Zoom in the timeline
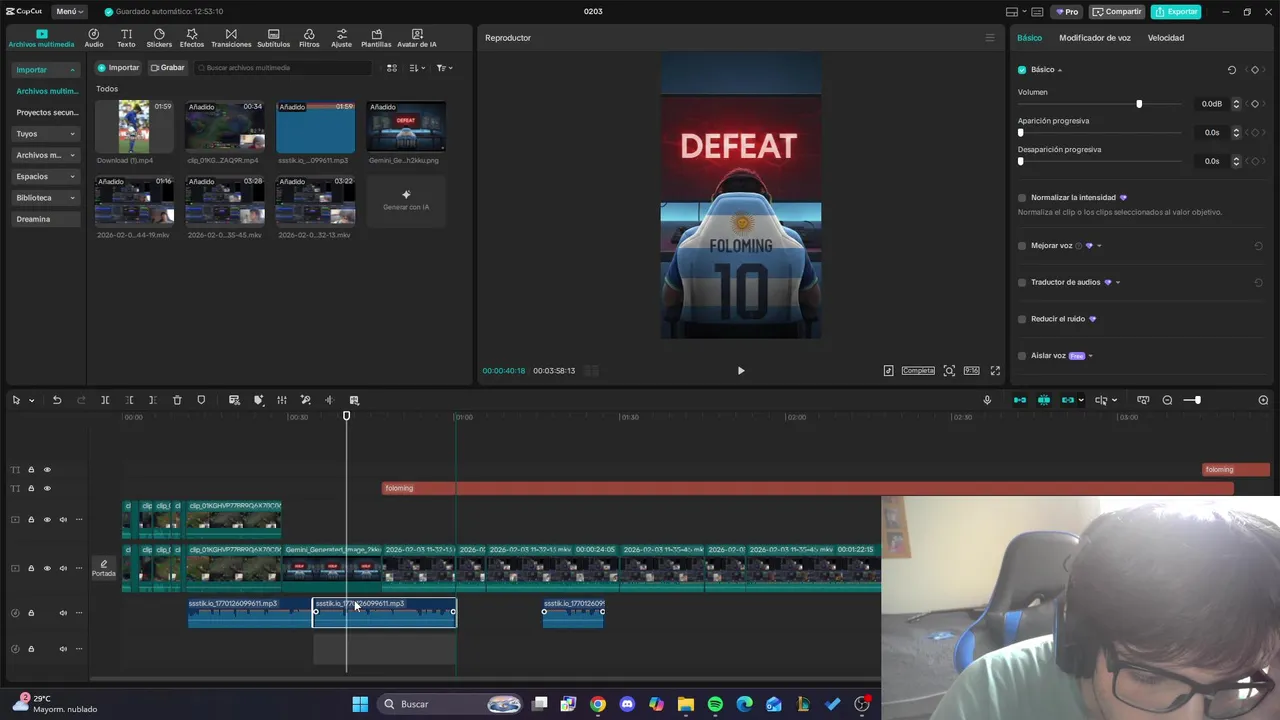1280x720 pixels. tap(1263, 400)
